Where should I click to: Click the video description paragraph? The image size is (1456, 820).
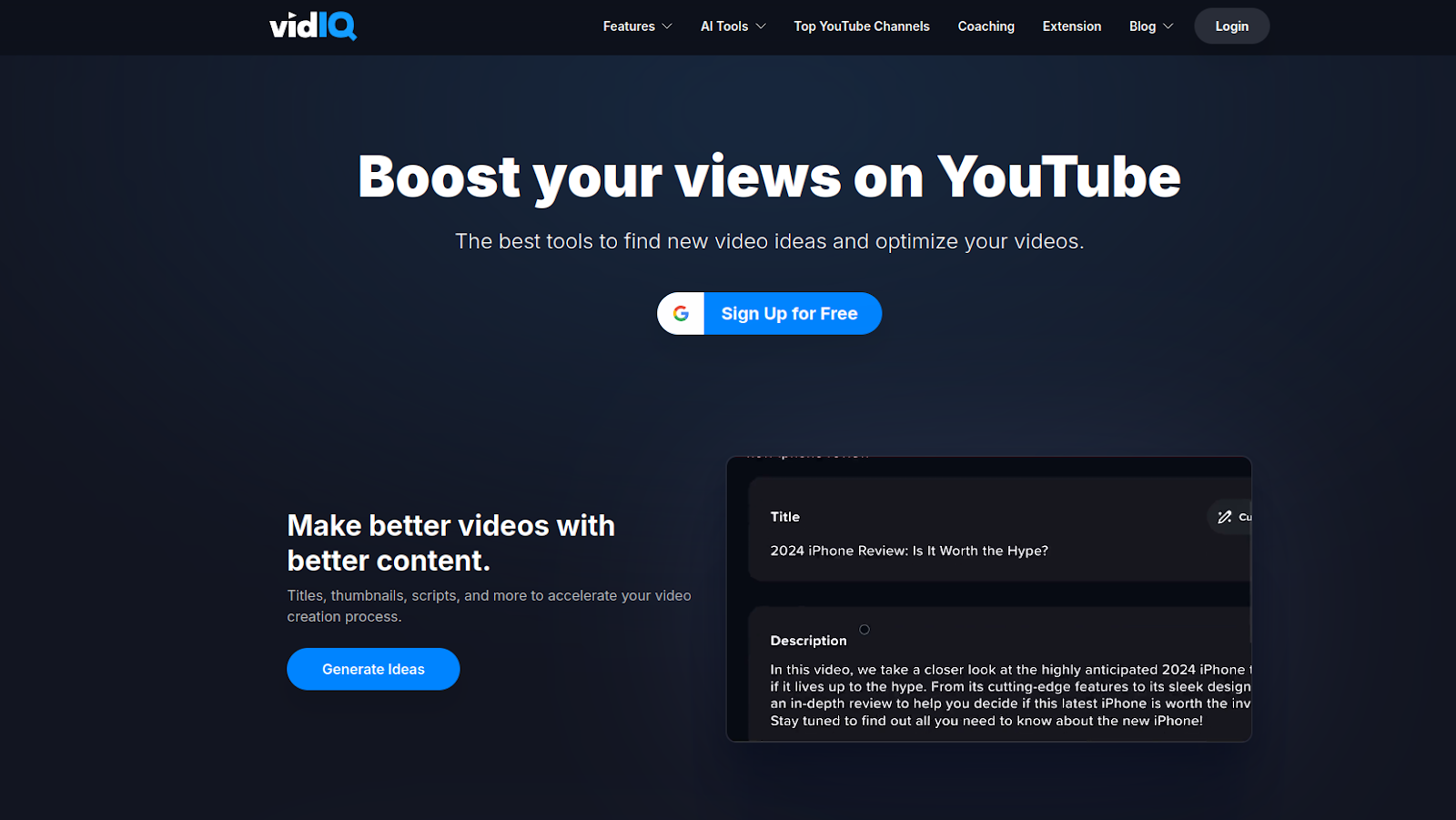(1010, 695)
